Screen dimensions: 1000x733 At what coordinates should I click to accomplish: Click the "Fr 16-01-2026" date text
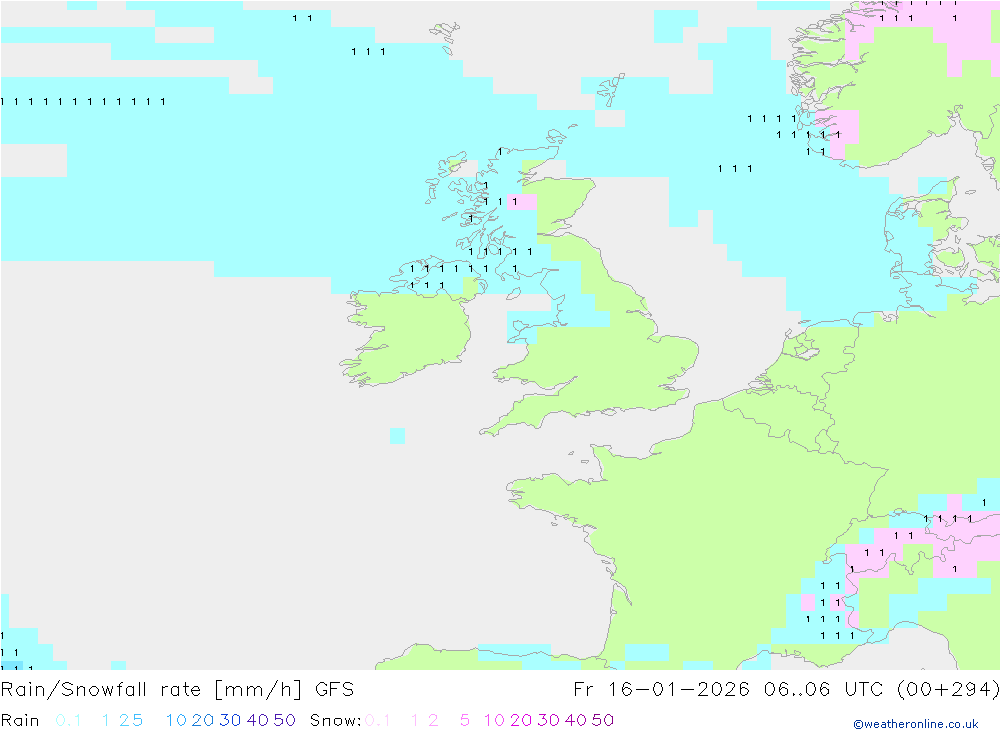662,690
